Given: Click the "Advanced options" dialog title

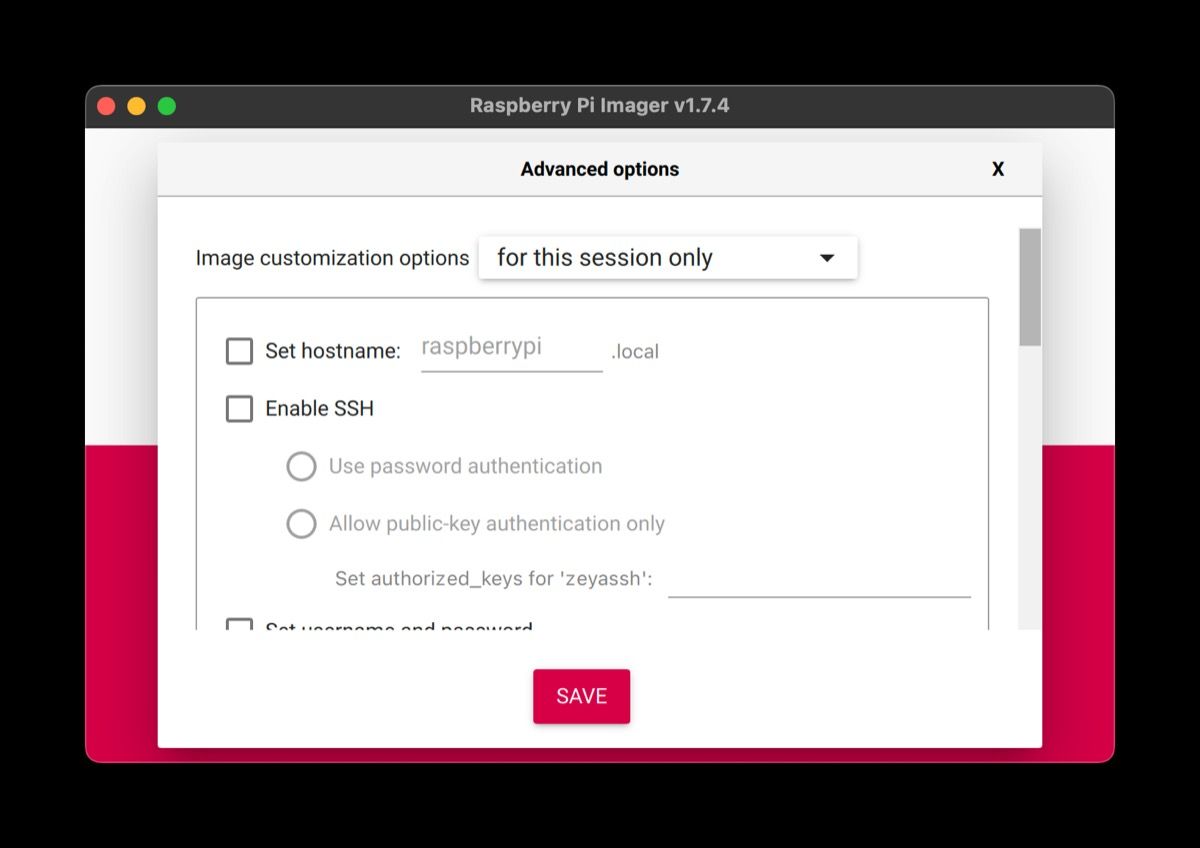Looking at the screenshot, I should 599,169.
